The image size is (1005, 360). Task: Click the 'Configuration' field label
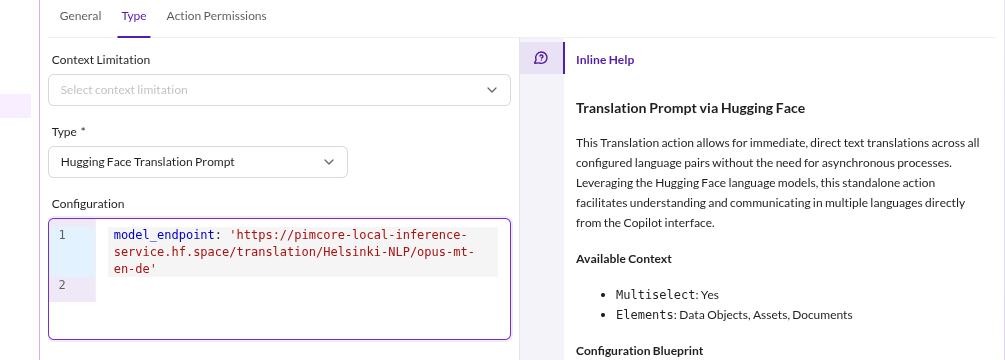point(88,204)
